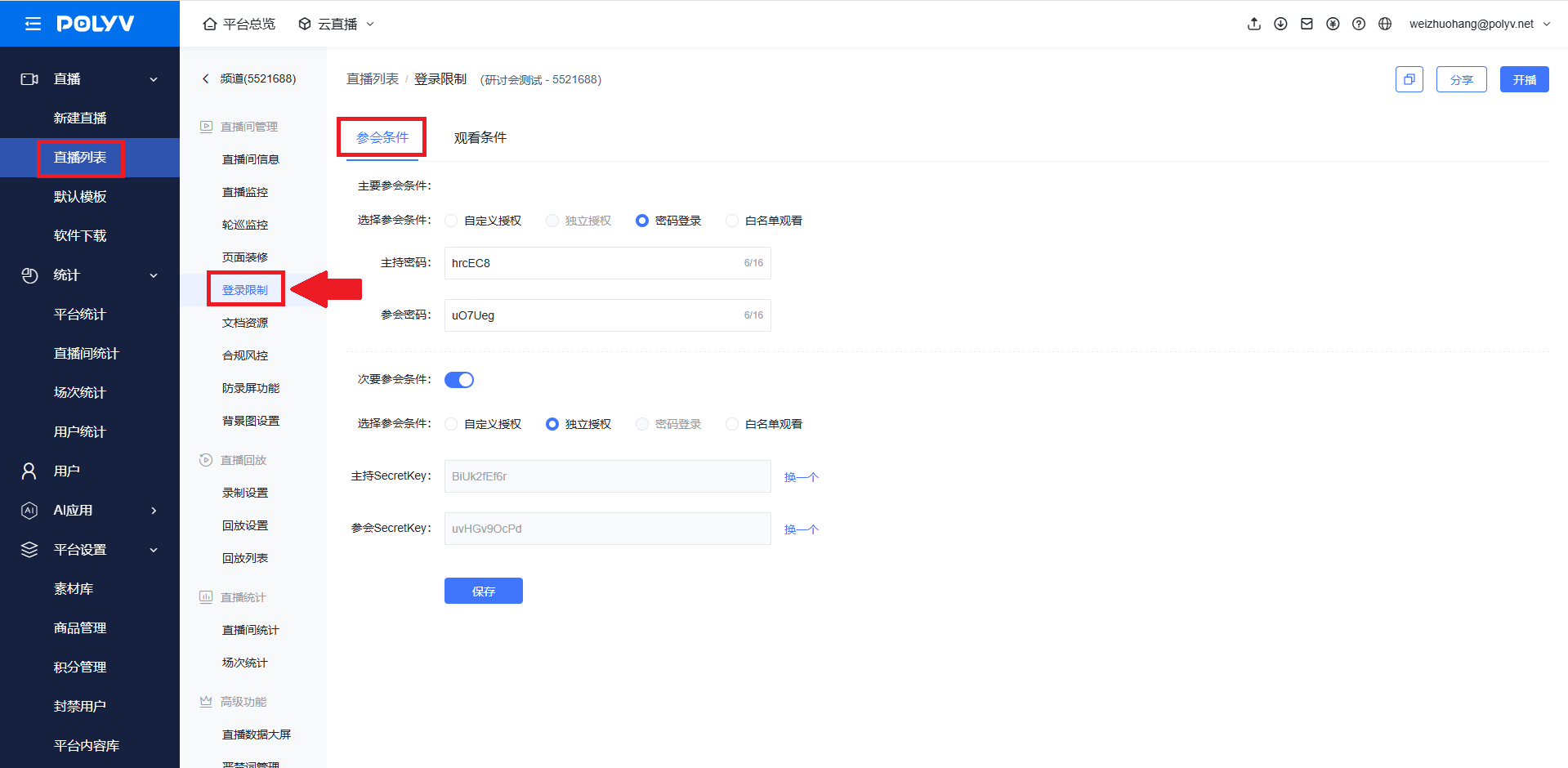The width and height of the screenshot is (1568, 768).
Task: Open the download icon in the top bar
Action: tap(1280, 24)
